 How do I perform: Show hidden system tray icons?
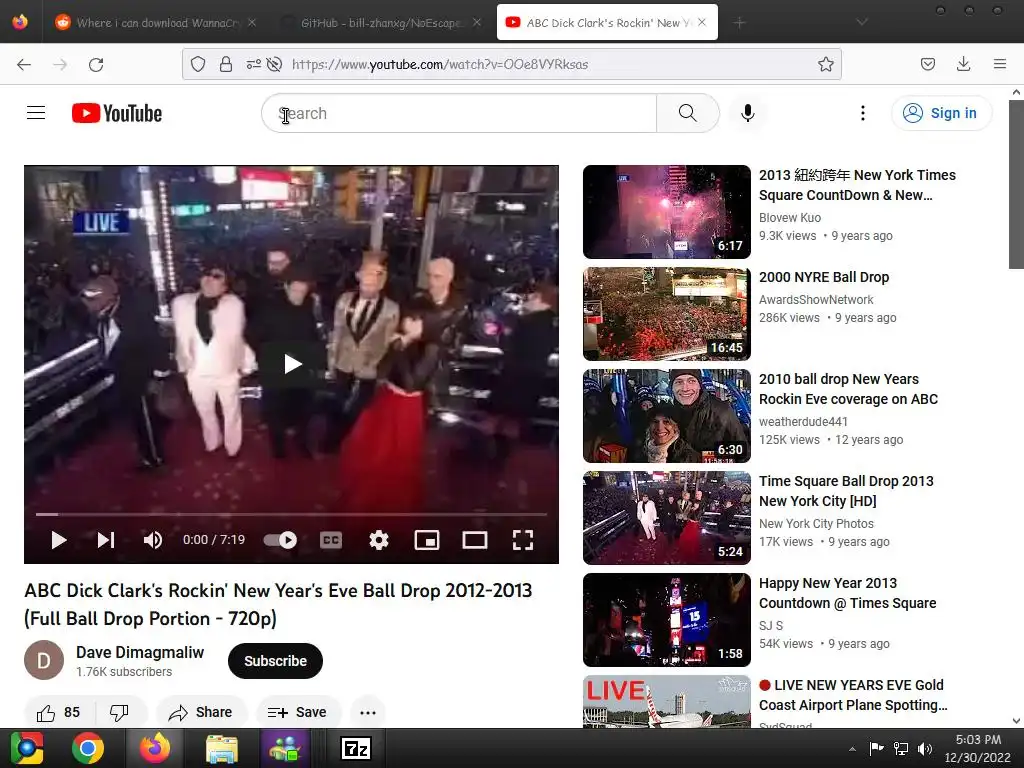point(852,749)
